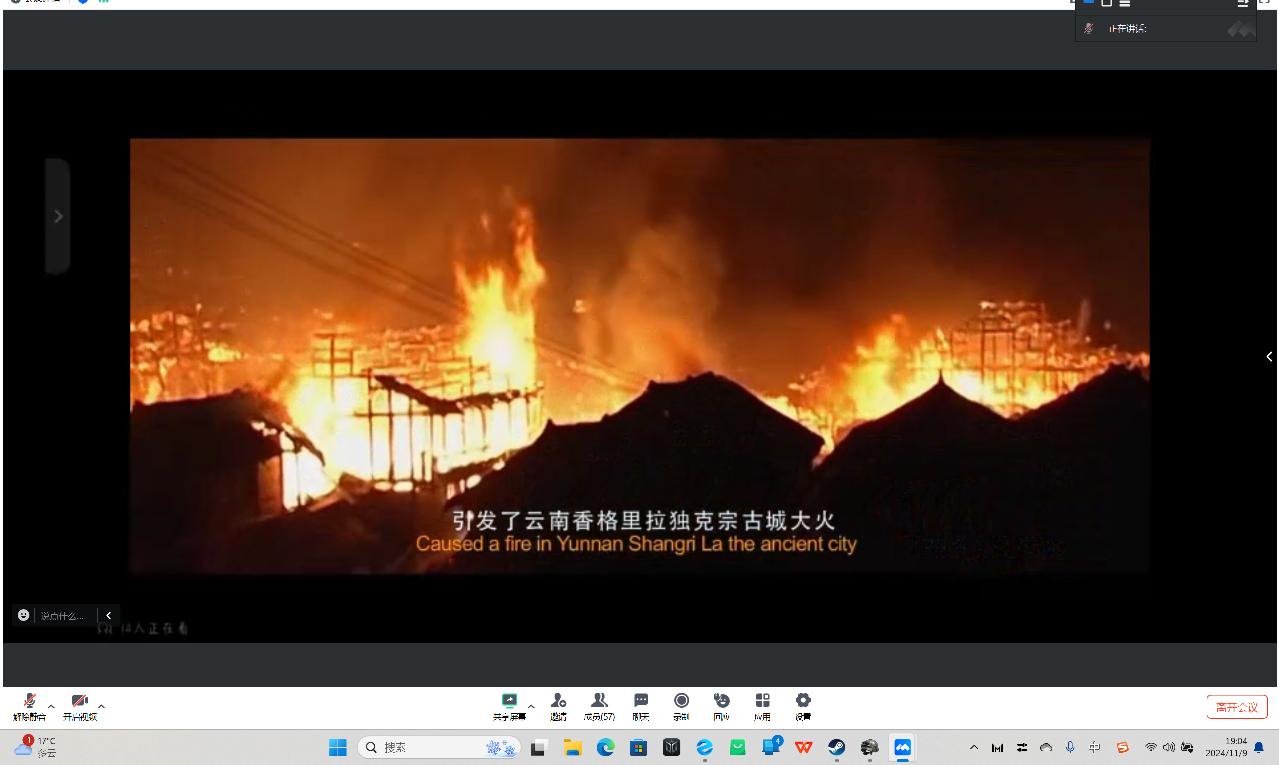Screen dimensions: 1279x765
Task: Open Steam from the Windows taskbar
Action: 836,747
